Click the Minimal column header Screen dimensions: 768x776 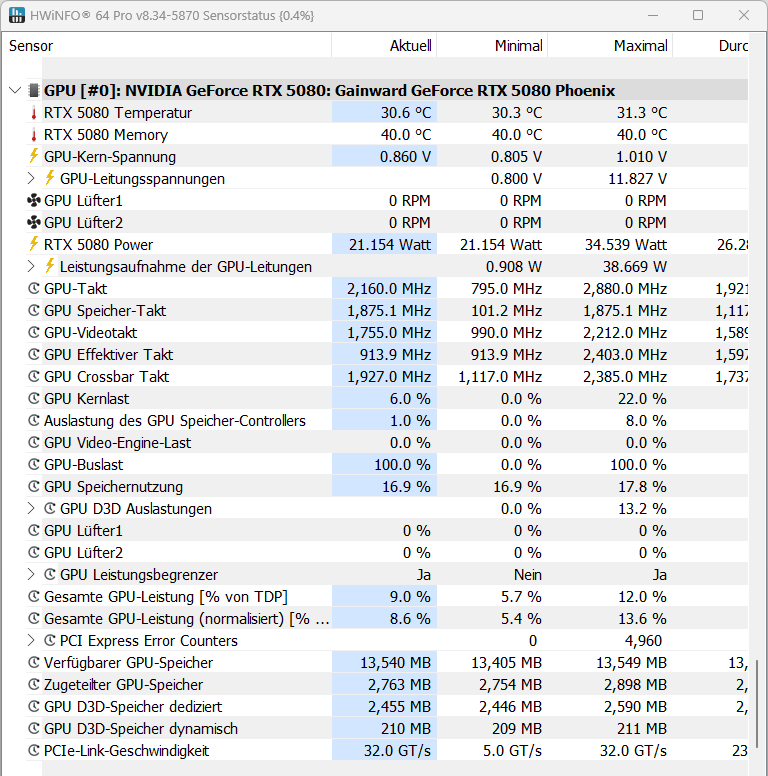(492, 46)
